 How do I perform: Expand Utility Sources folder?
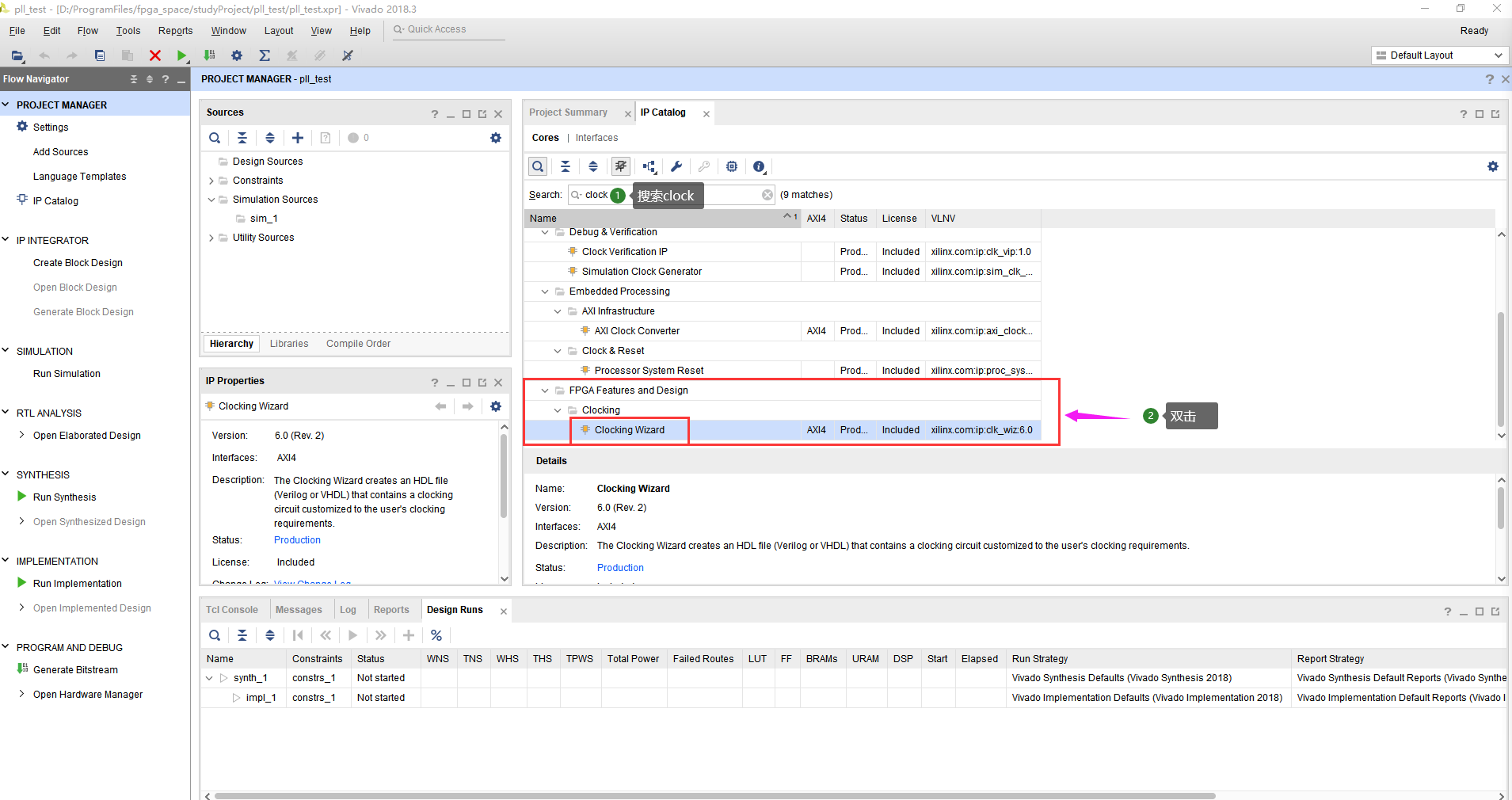(x=211, y=238)
